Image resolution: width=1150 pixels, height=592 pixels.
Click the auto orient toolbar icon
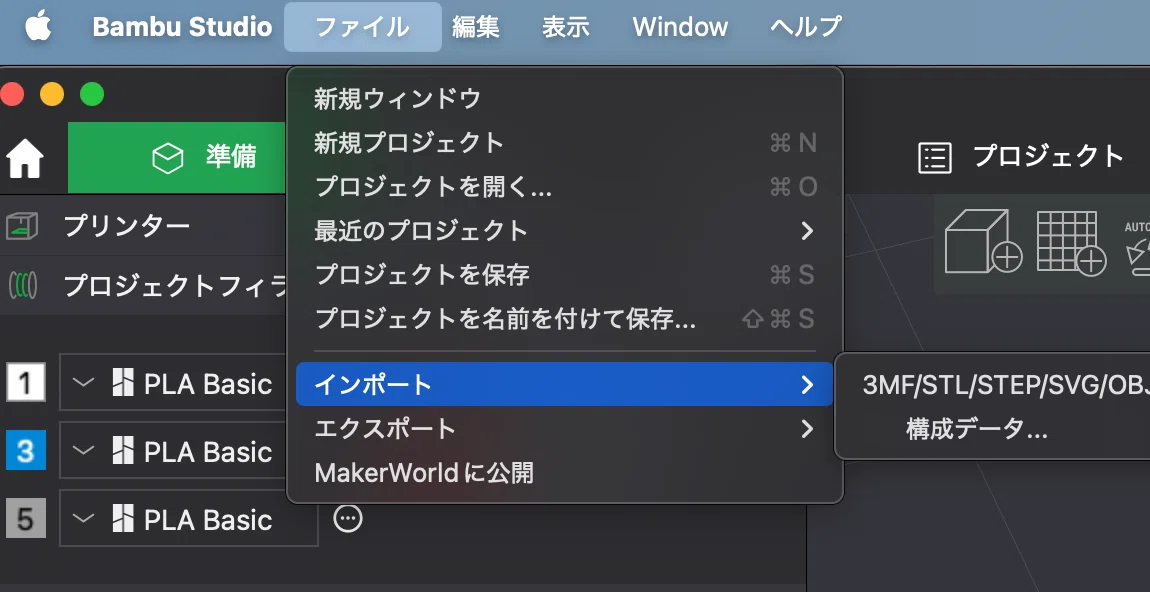click(1138, 248)
